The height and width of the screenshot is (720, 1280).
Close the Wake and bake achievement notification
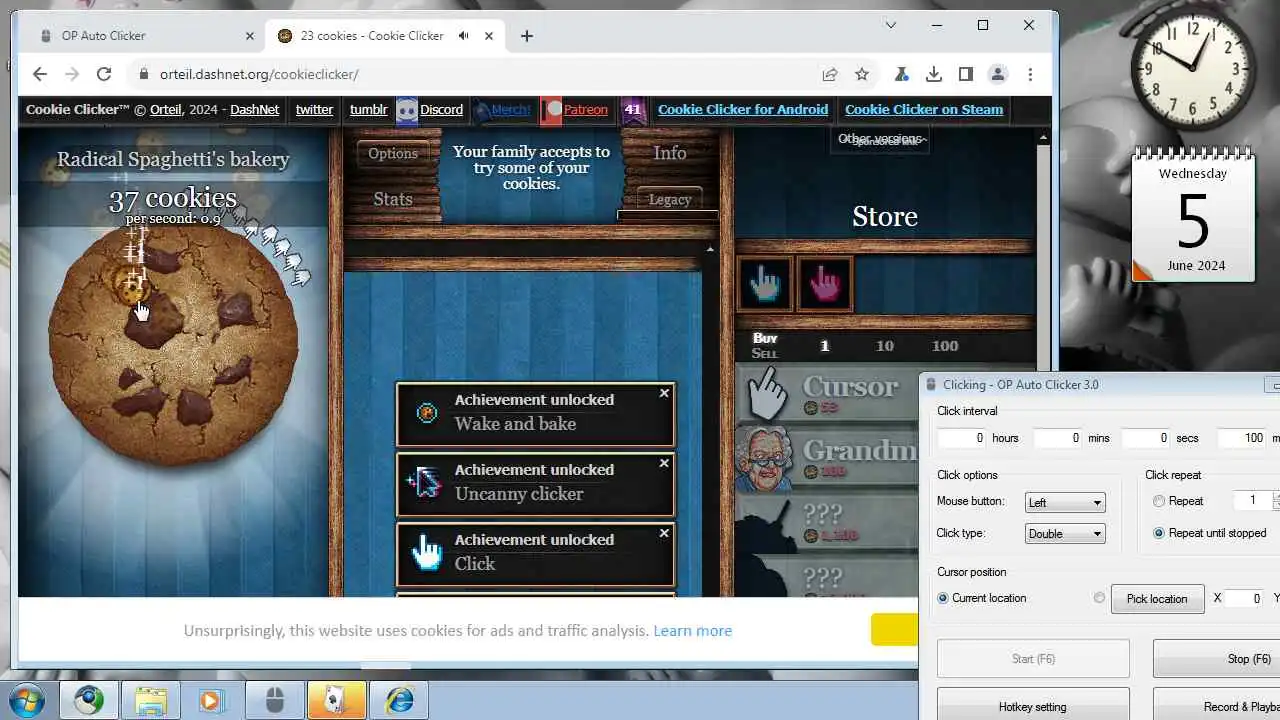(x=664, y=394)
